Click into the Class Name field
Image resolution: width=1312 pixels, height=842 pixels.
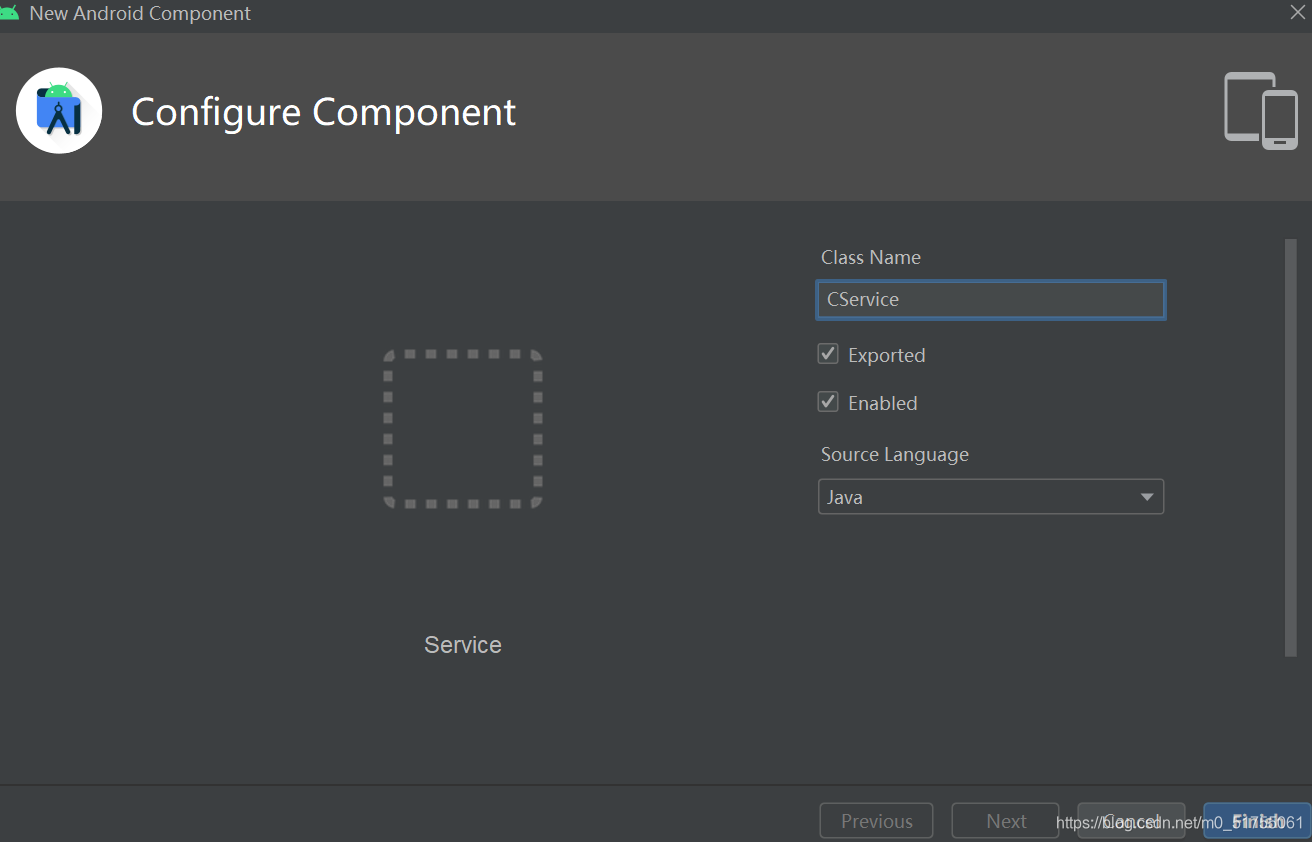(x=991, y=300)
